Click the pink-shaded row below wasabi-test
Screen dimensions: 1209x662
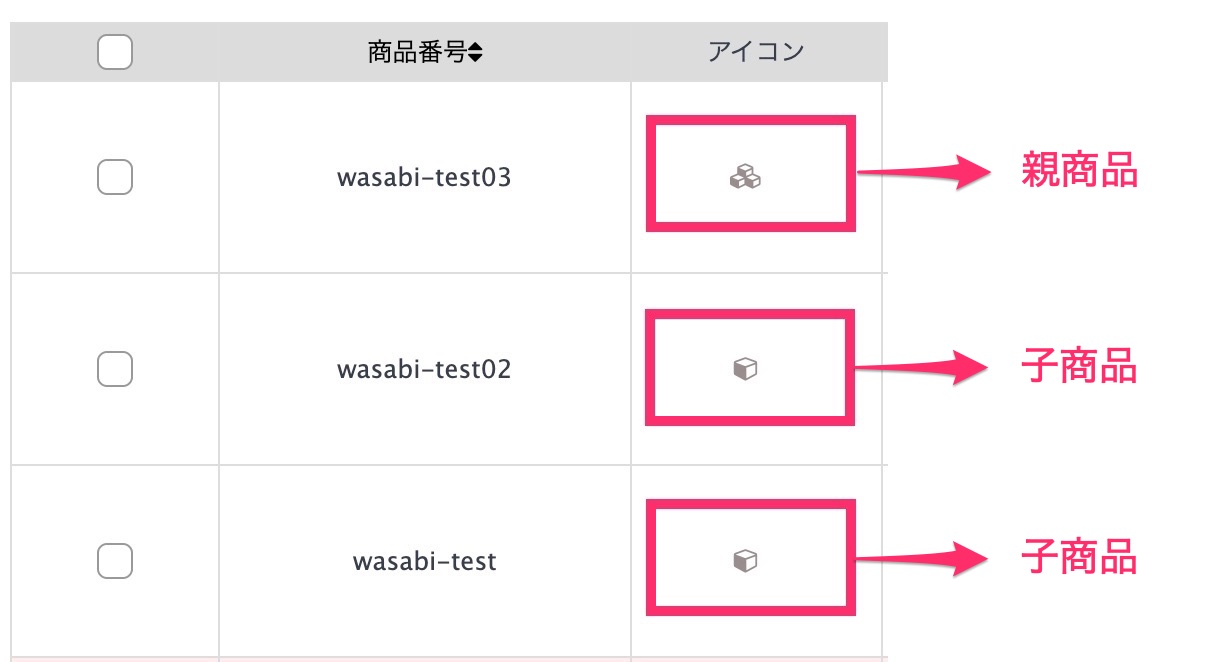point(448,659)
